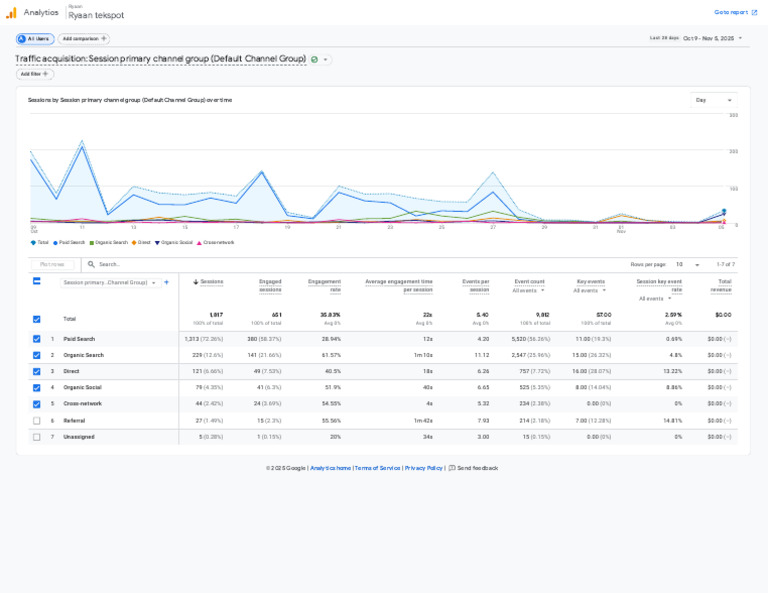This screenshot has width=768, height=593.
Task: Click the Plot rows button
Action: tap(52, 264)
